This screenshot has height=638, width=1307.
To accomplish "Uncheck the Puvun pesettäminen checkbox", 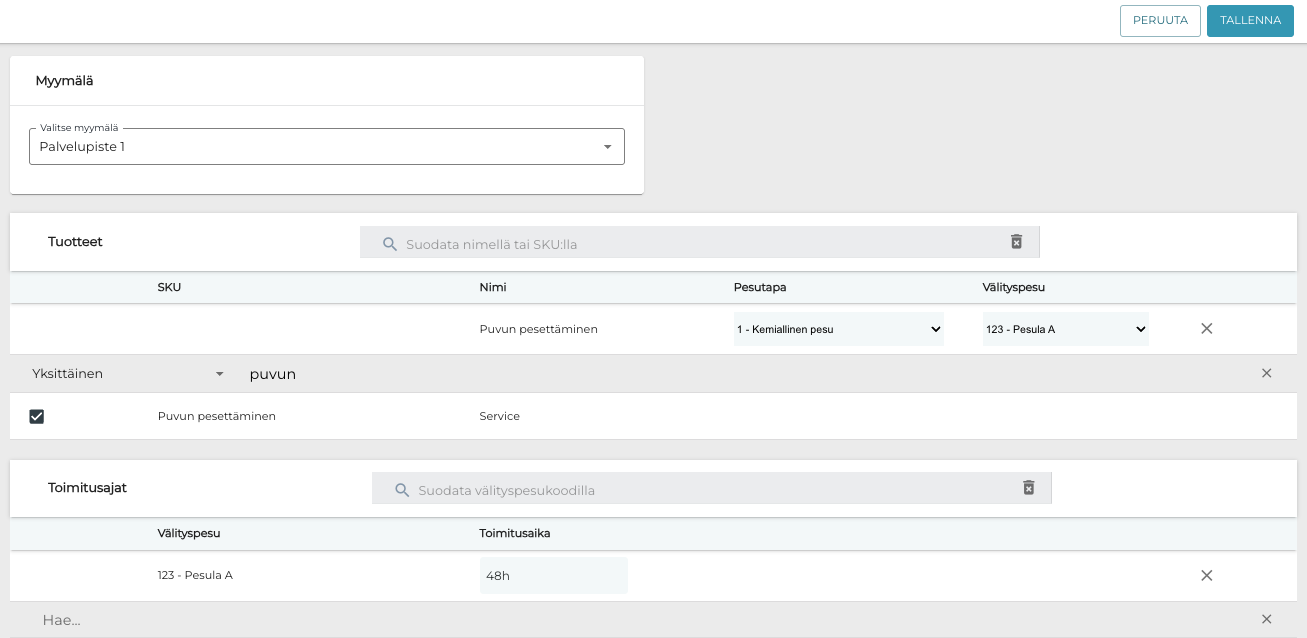I will point(37,416).
